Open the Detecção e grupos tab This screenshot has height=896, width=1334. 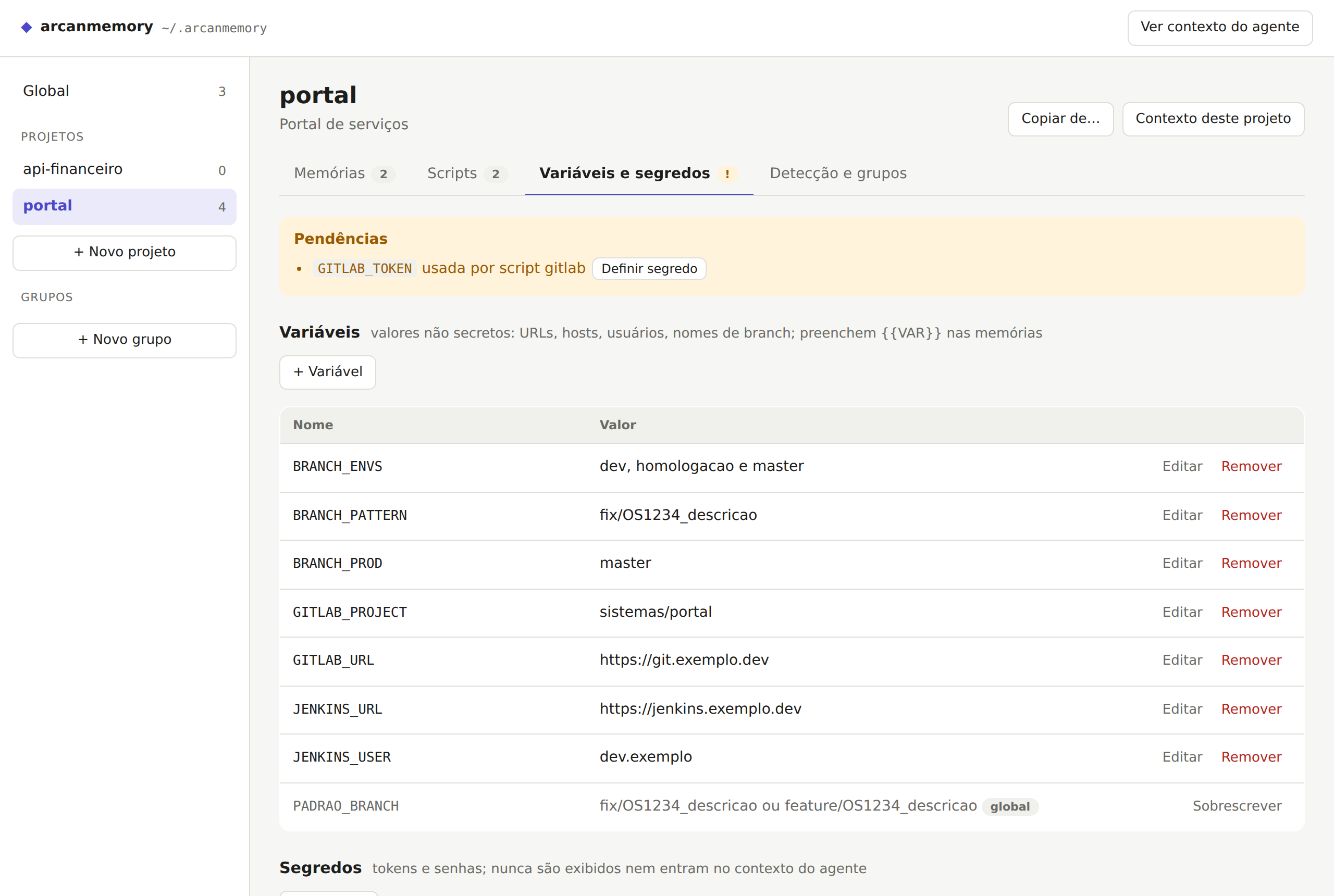(838, 173)
